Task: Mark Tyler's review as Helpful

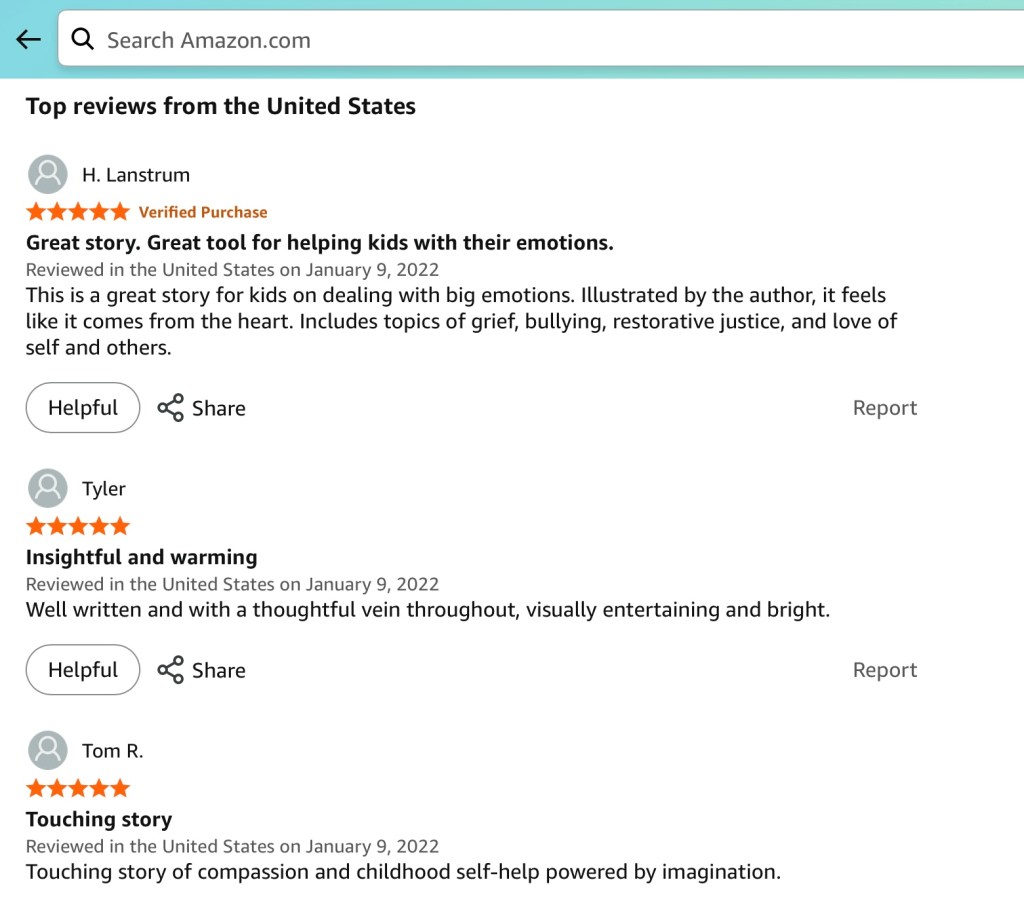Action: [x=83, y=670]
